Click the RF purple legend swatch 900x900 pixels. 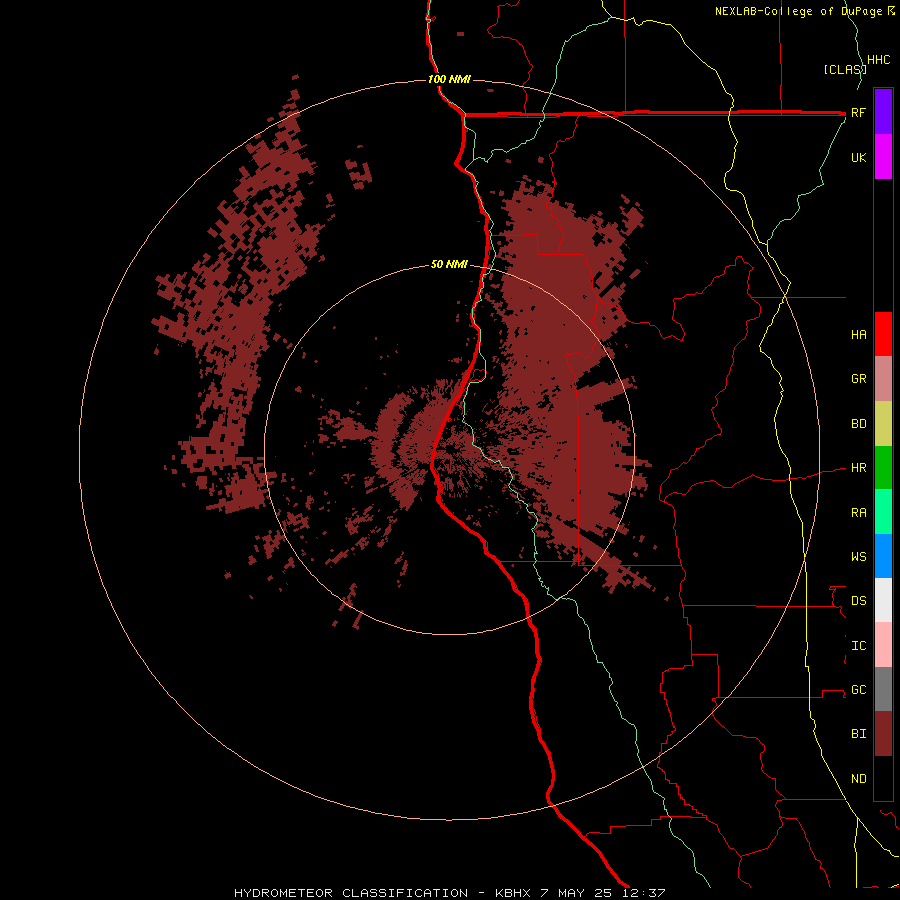(x=883, y=112)
